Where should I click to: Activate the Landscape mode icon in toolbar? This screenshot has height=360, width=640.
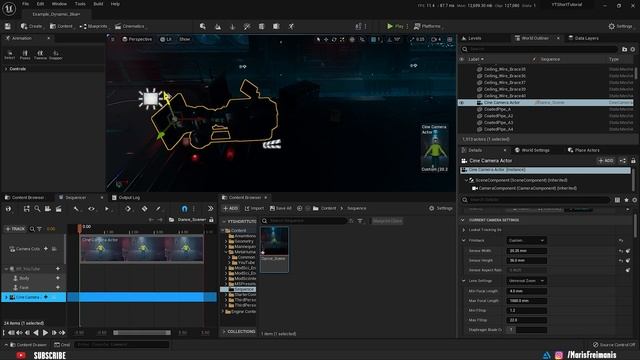click(x=218, y=26)
